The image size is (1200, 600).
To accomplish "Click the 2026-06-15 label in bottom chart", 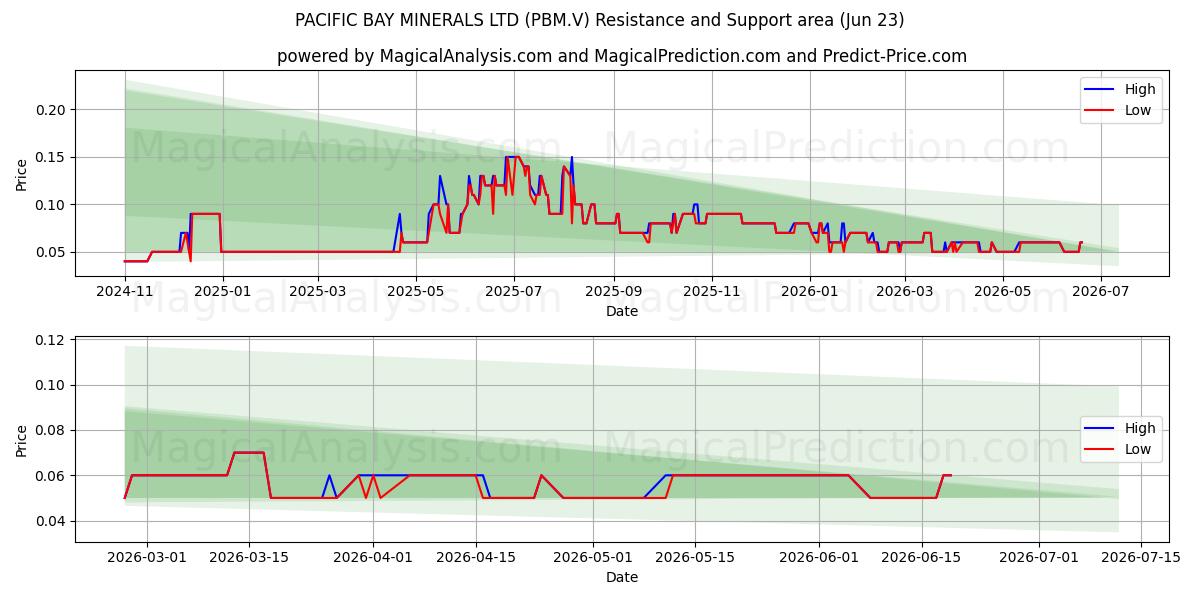I will (921, 557).
